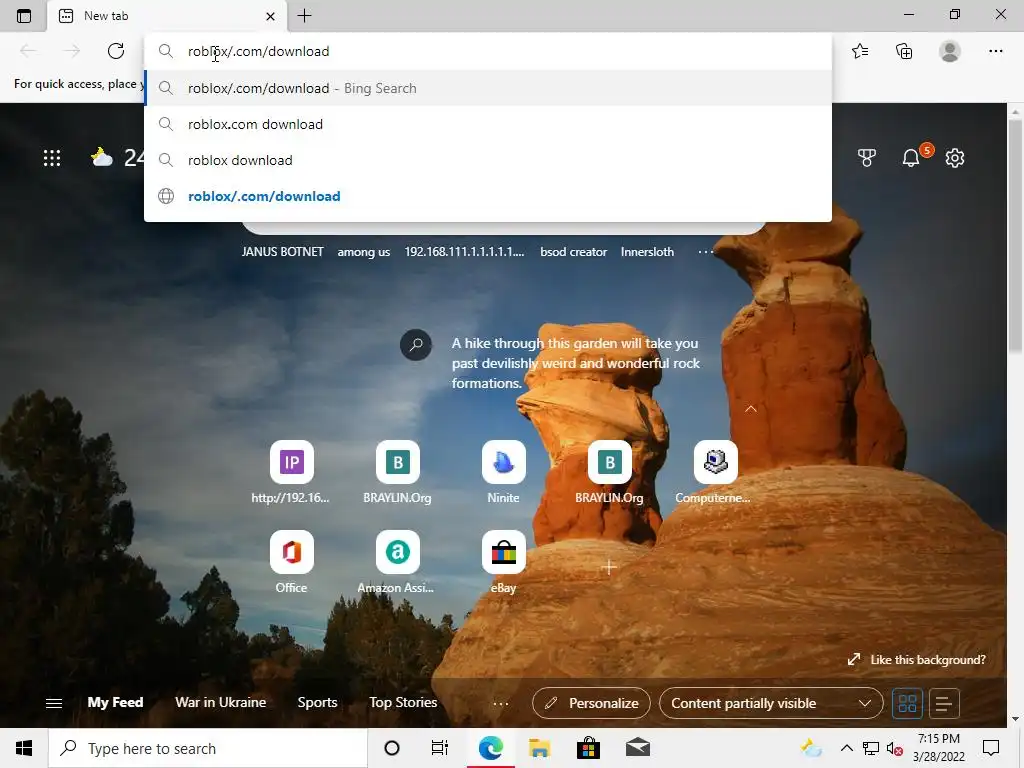Open Settings and more ellipsis menu
The width and height of the screenshot is (1024, 768).
(x=995, y=51)
